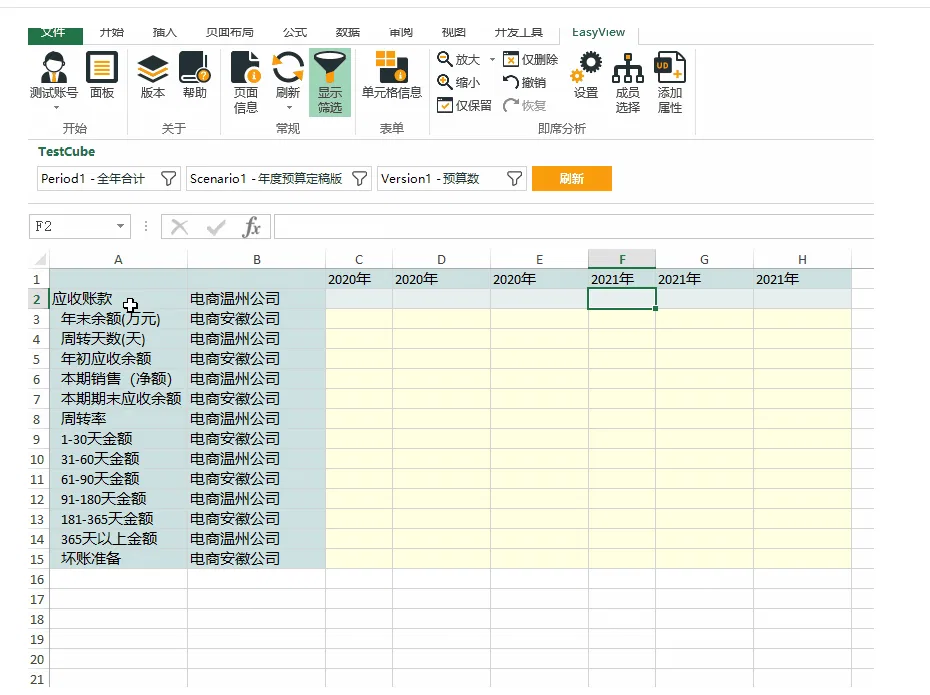This screenshot has height=695, width=930.
Task: Open the 文件 file tab
Action: click(55, 35)
